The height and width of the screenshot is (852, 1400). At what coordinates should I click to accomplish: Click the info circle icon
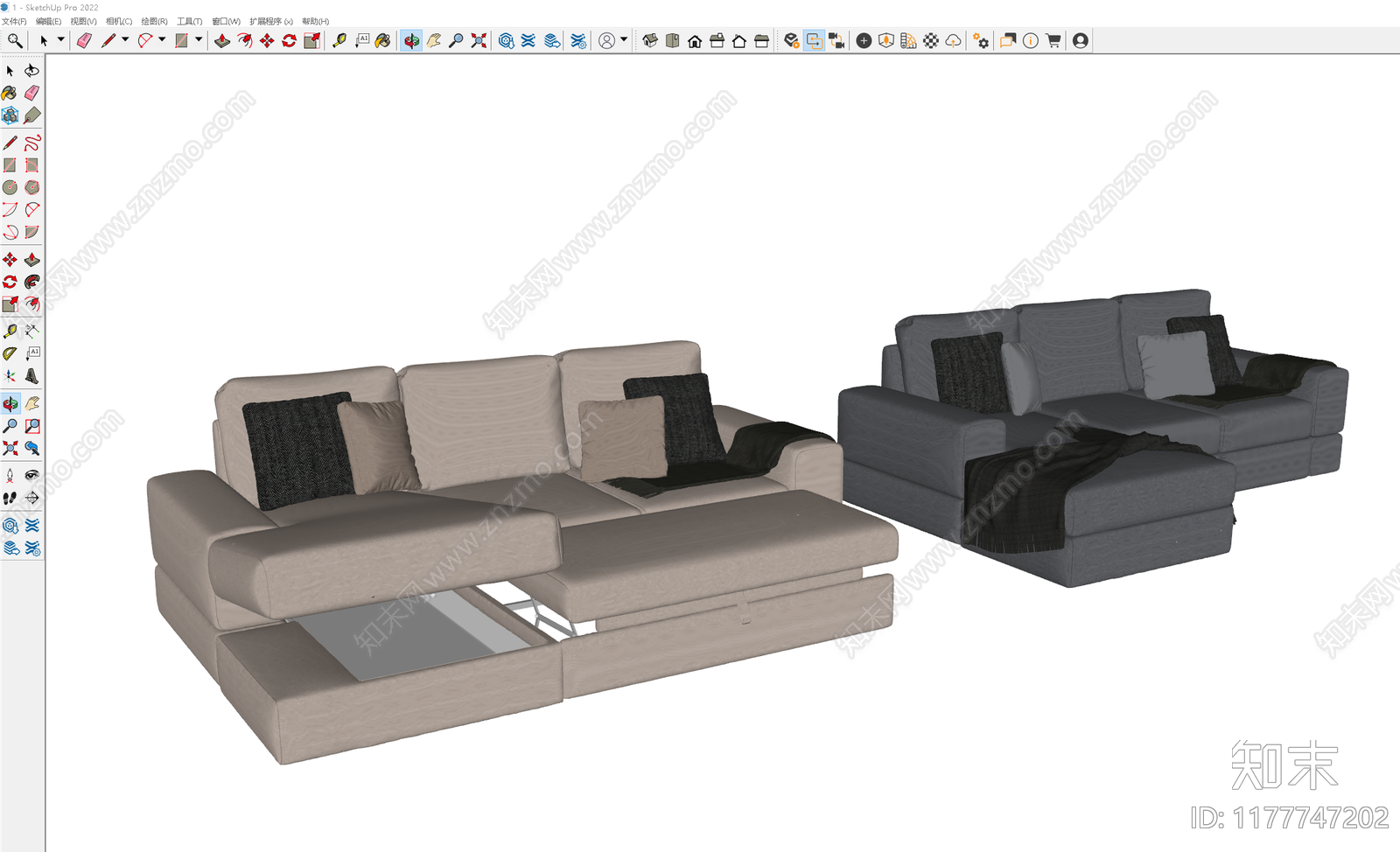(1031, 40)
